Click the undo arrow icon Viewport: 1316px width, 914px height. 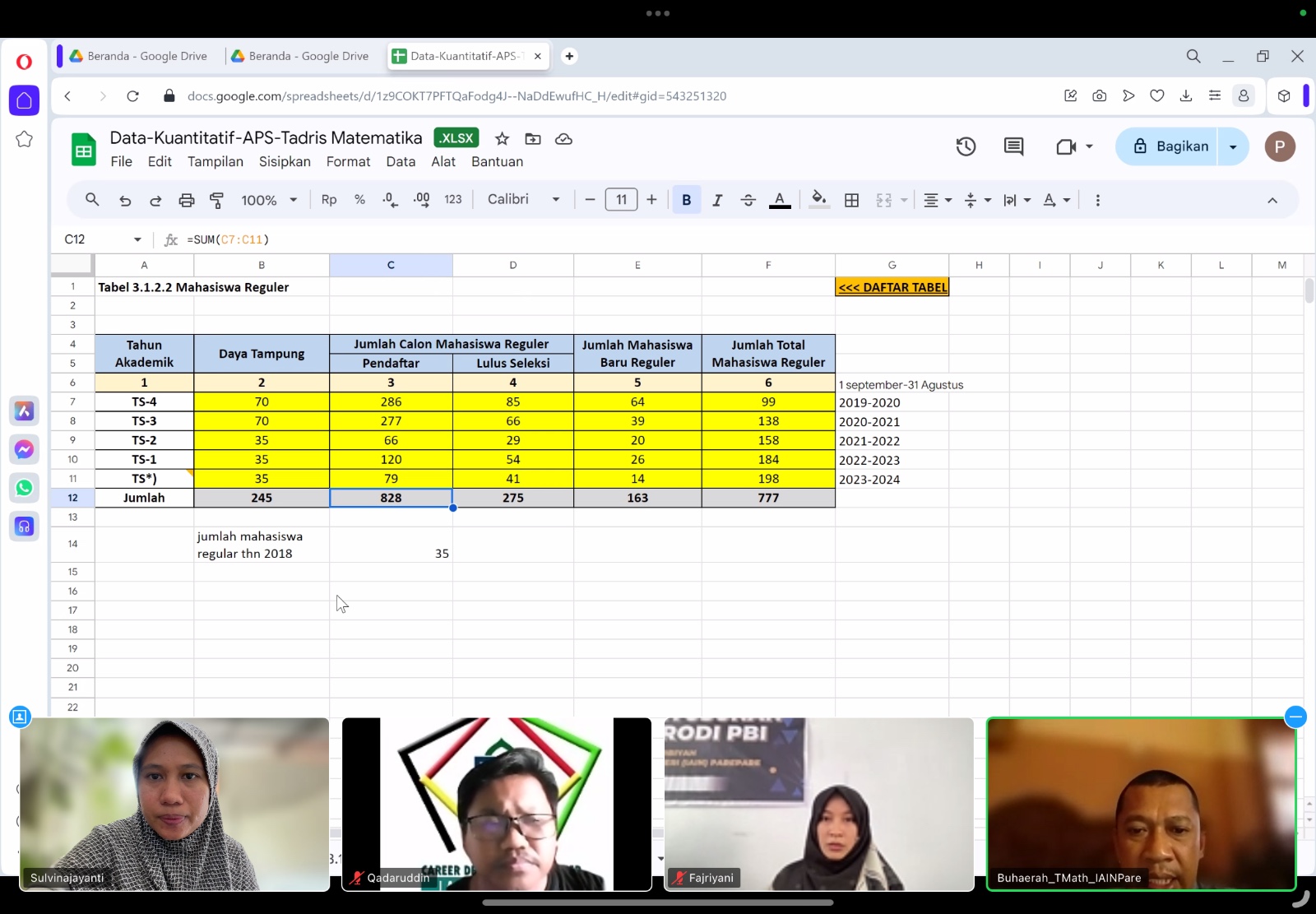point(125,200)
